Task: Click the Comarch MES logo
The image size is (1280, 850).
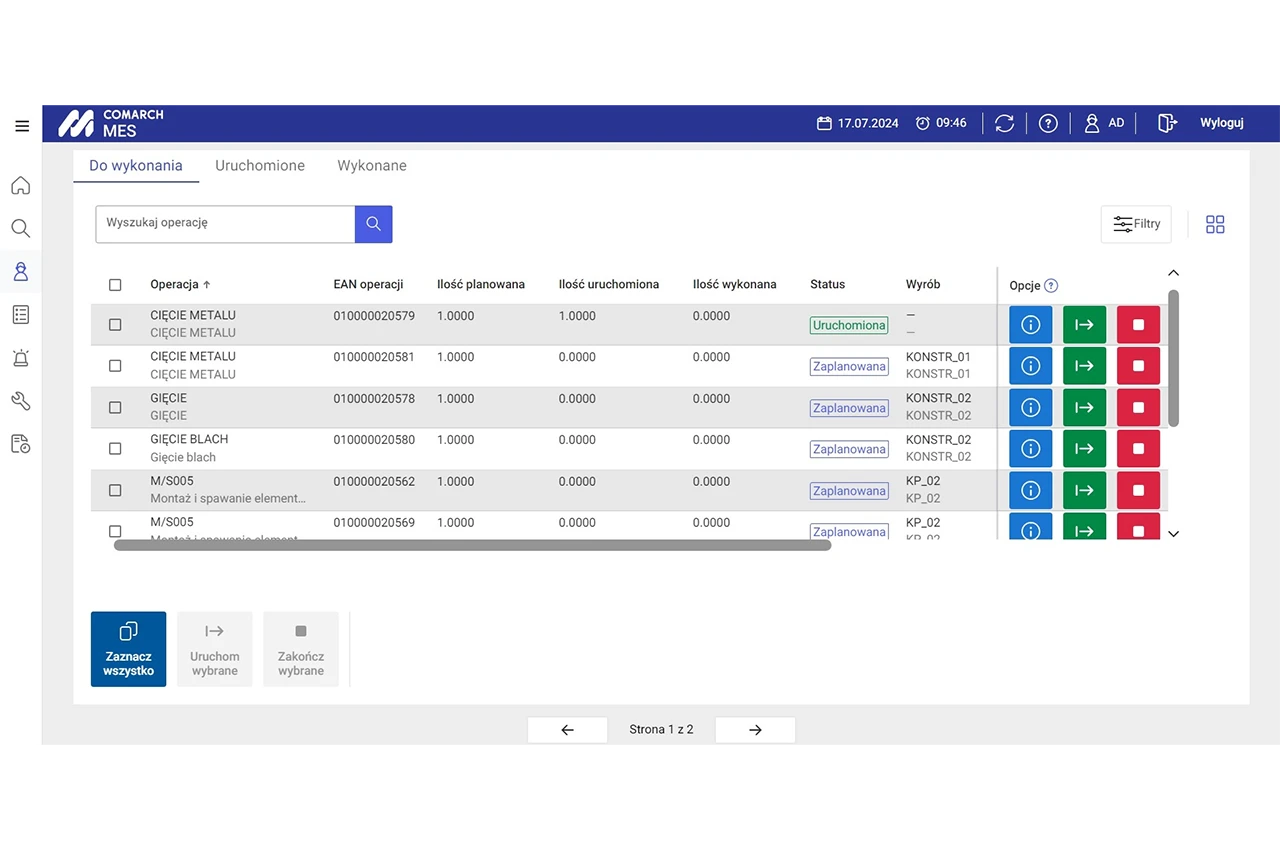Action: (x=110, y=123)
